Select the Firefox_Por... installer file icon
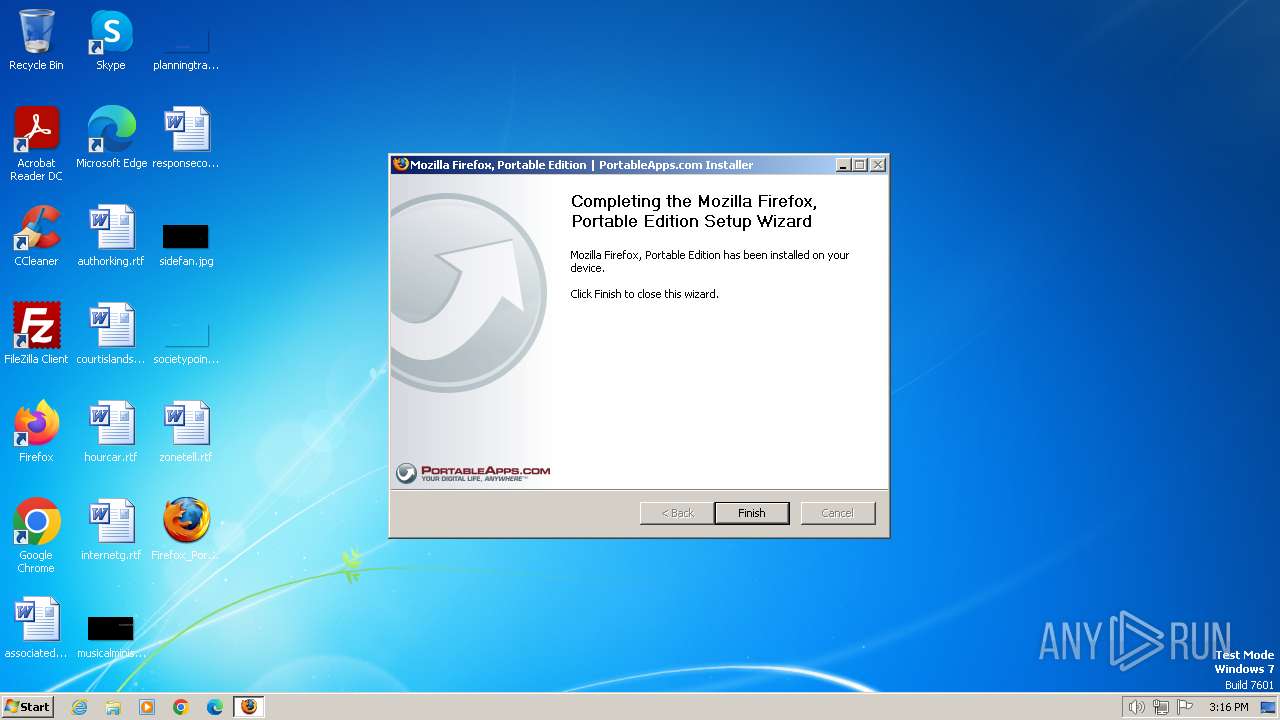1280x720 pixels. pos(186,530)
